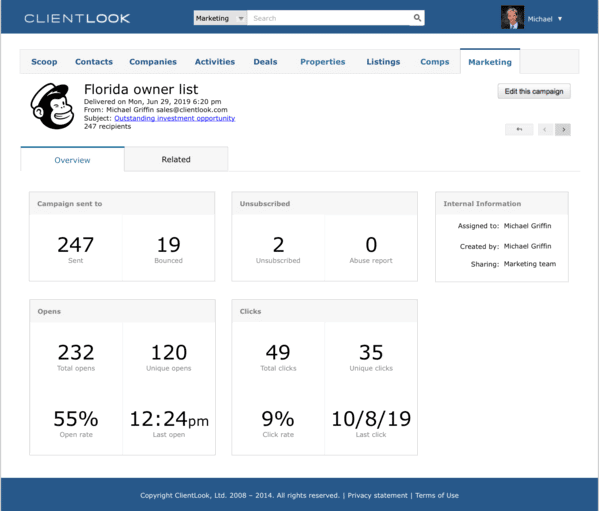Open the Comps tab
The width and height of the screenshot is (599, 511).
[435, 62]
